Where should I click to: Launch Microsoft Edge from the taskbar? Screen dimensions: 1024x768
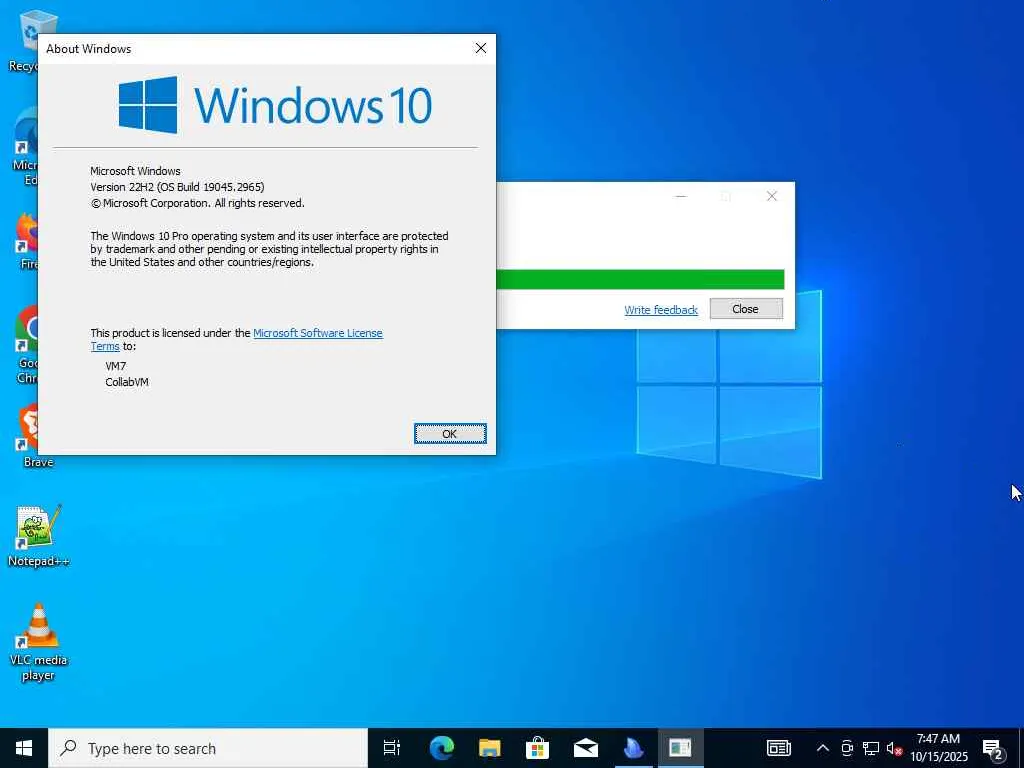pos(441,748)
